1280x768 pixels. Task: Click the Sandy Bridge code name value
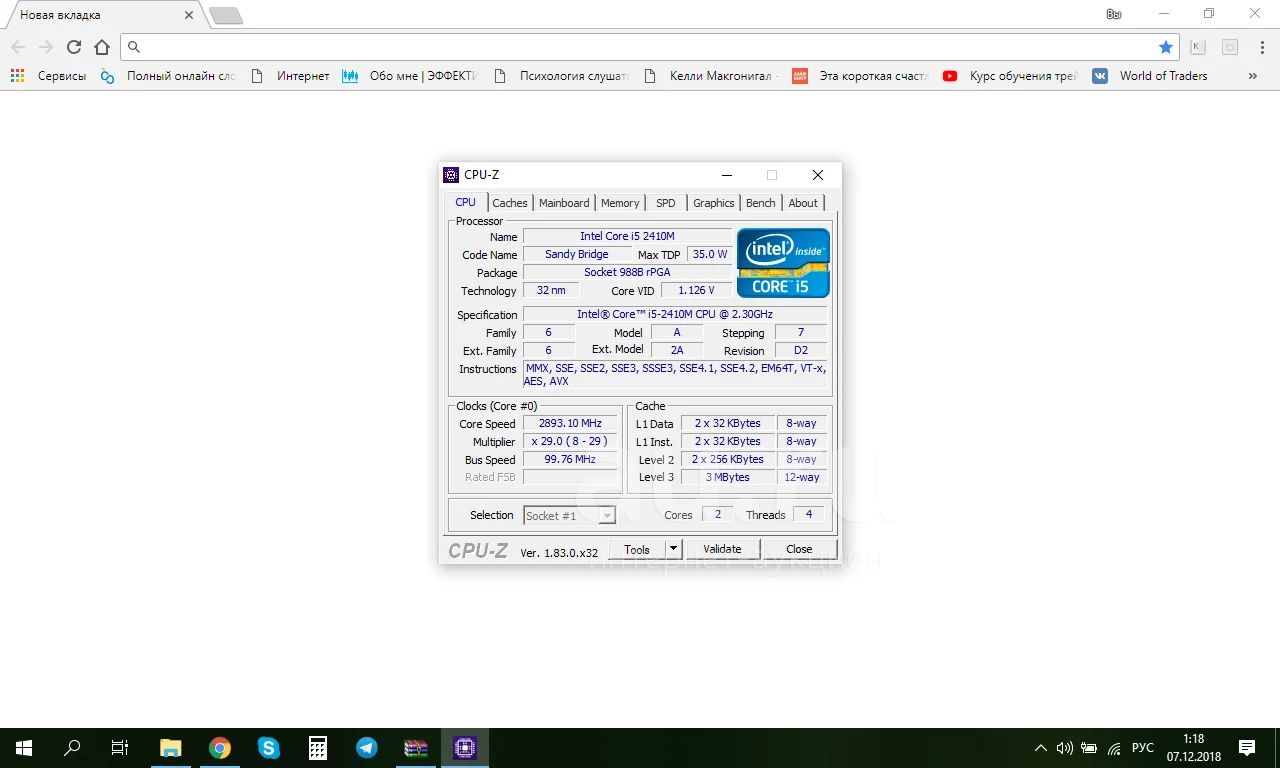pyautogui.click(x=576, y=255)
